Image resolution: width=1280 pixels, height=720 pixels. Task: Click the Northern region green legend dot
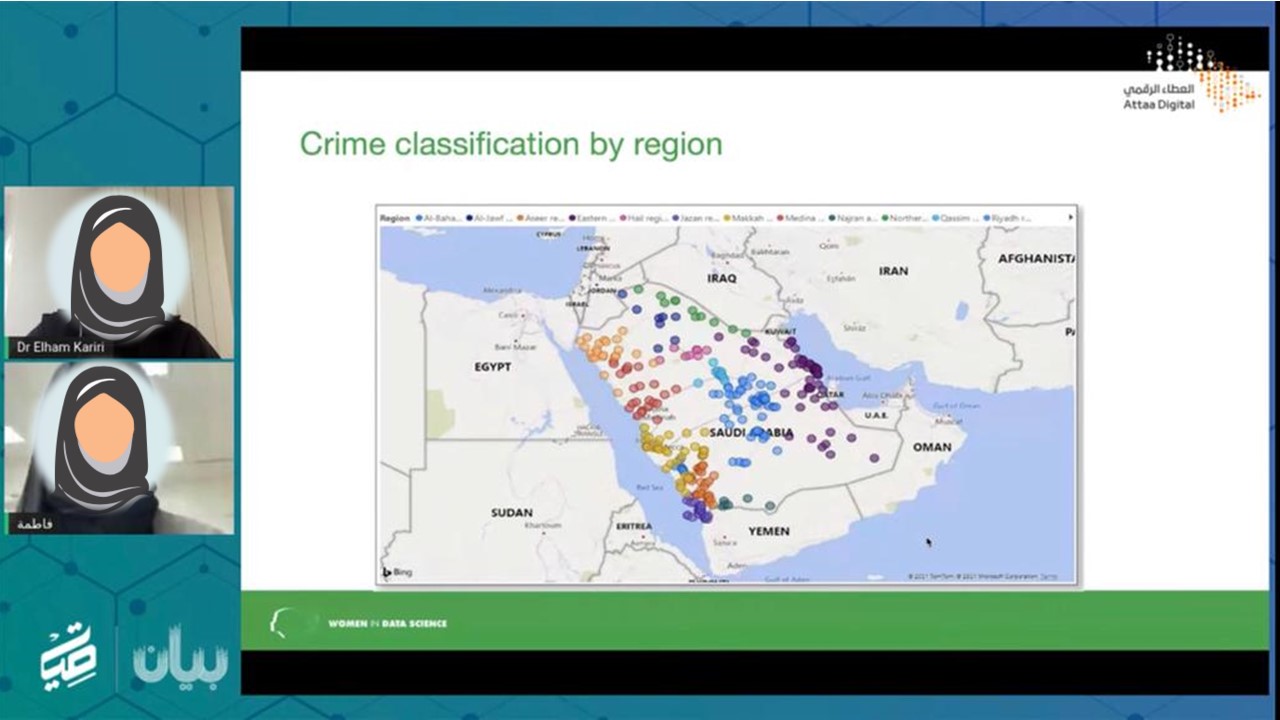tap(885, 217)
